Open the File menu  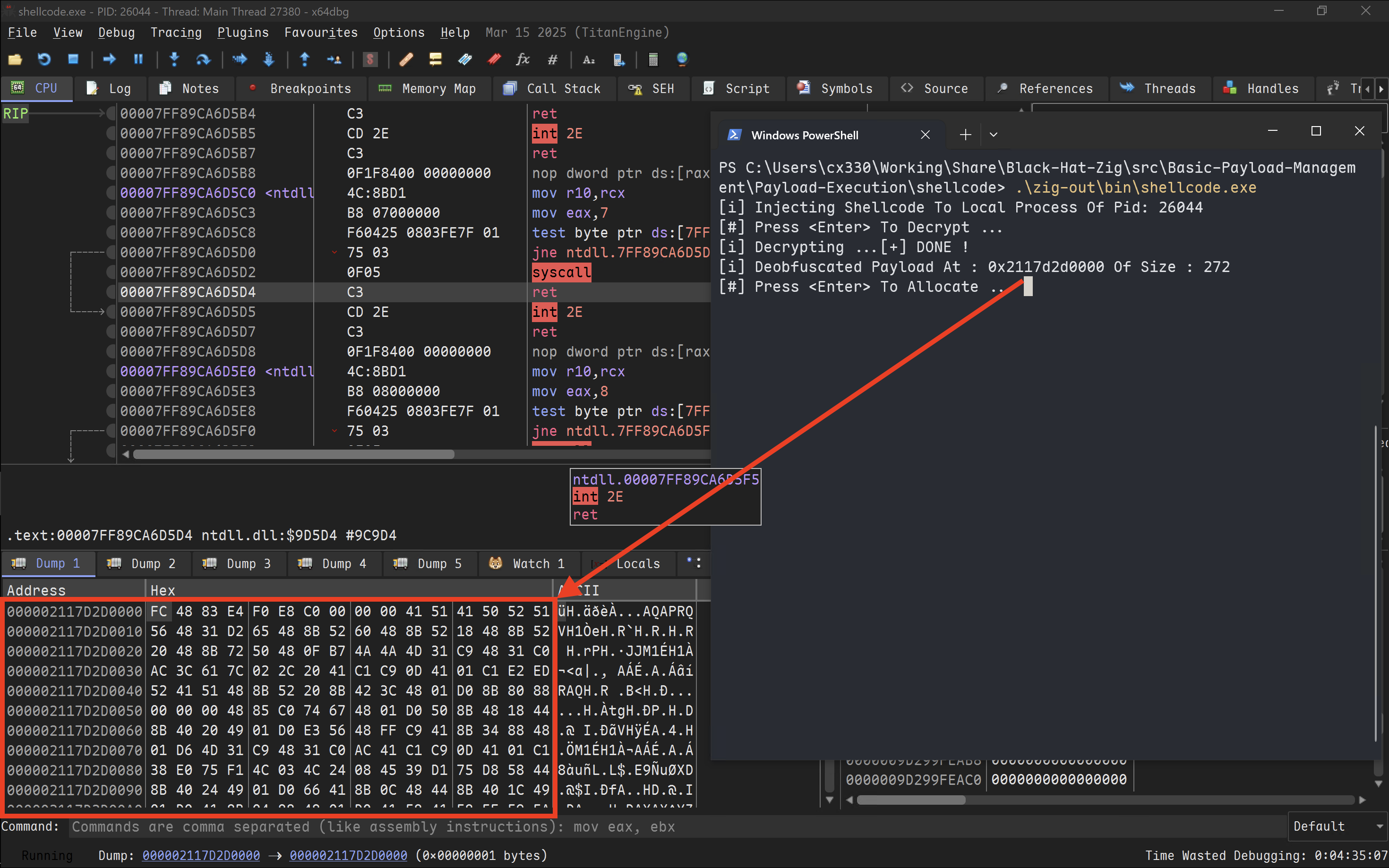pyautogui.click(x=22, y=33)
